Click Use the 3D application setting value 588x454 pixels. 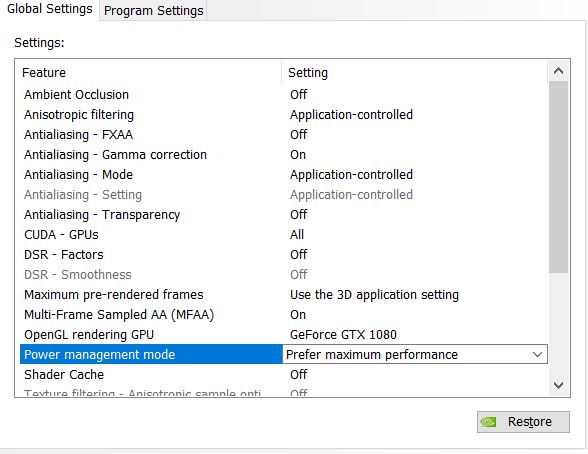(x=374, y=295)
